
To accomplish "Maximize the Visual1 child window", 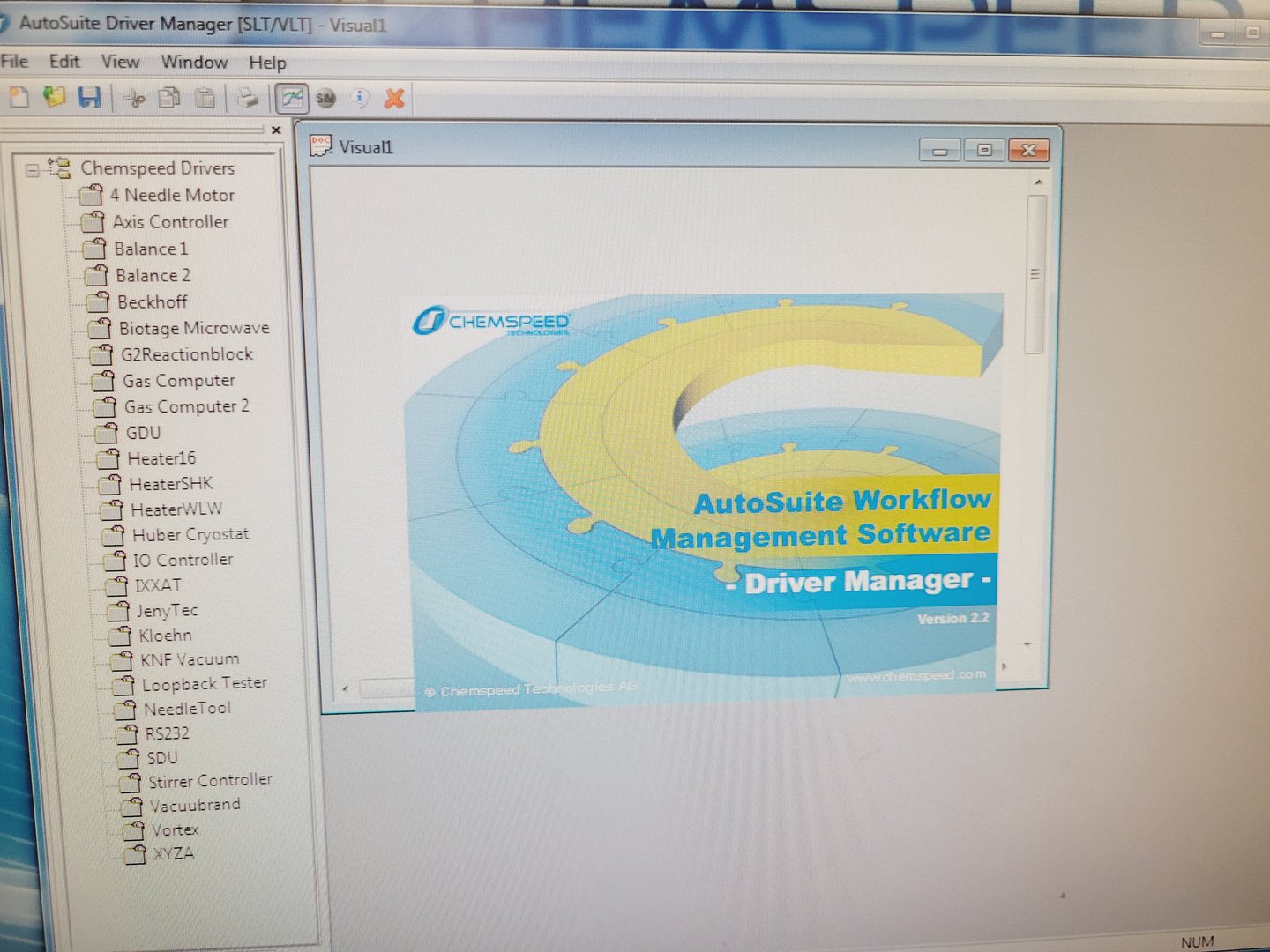I will [983, 150].
